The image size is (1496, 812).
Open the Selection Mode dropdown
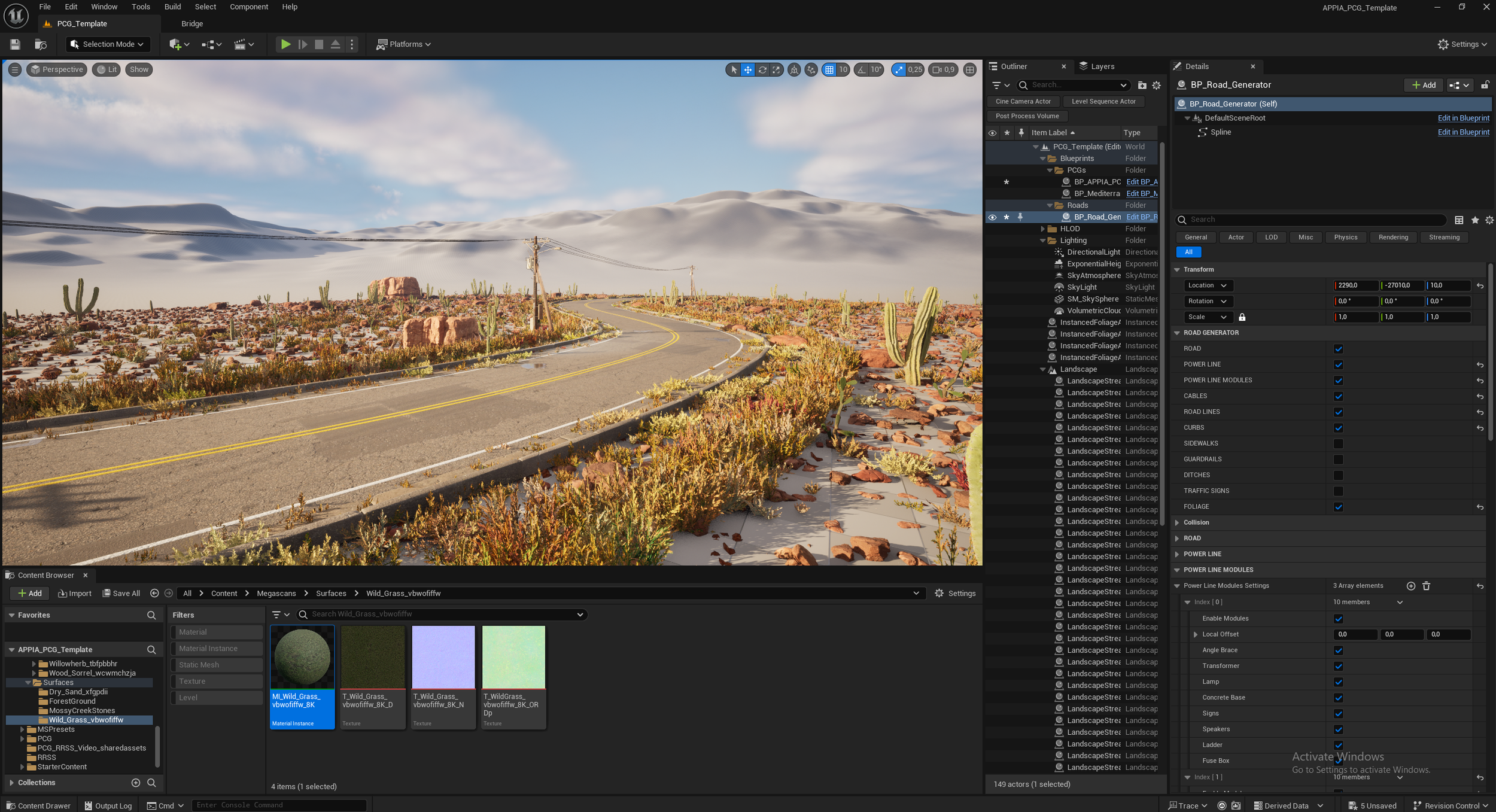point(108,44)
